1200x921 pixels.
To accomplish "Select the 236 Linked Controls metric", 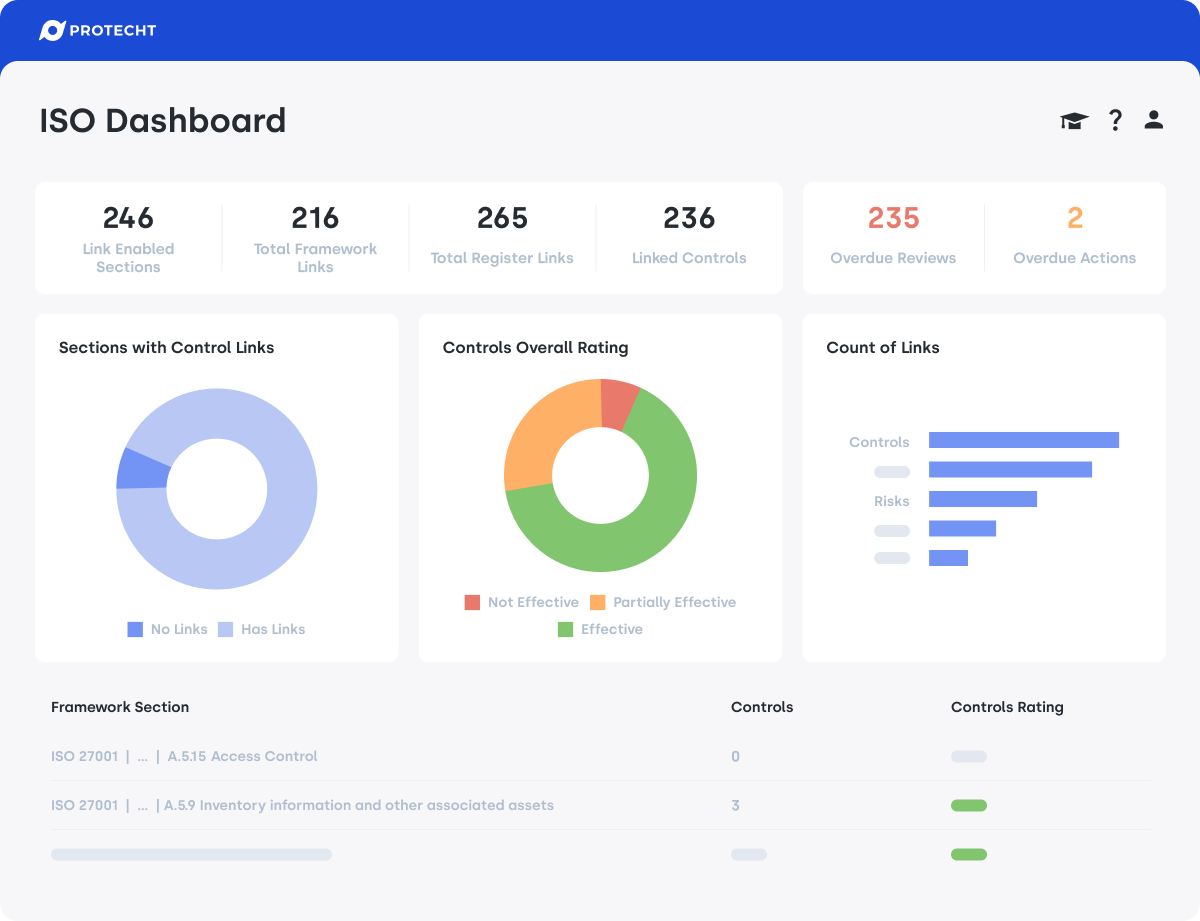I will 689,237.
